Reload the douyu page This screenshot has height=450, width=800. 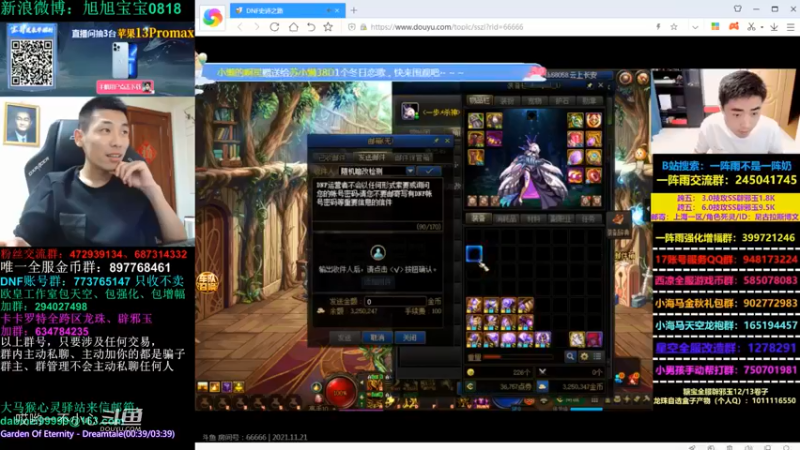pos(274,27)
